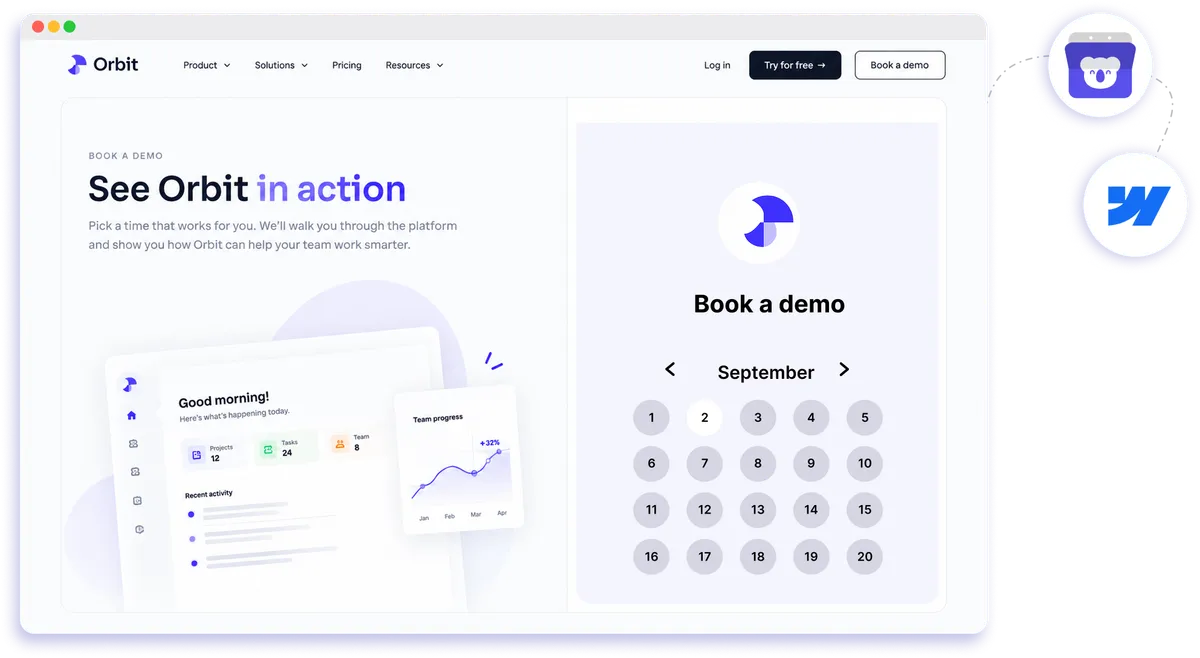Choose day 5 in the calendar
Image resolution: width=1200 pixels, height=658 pixels.
pos(865,418)
